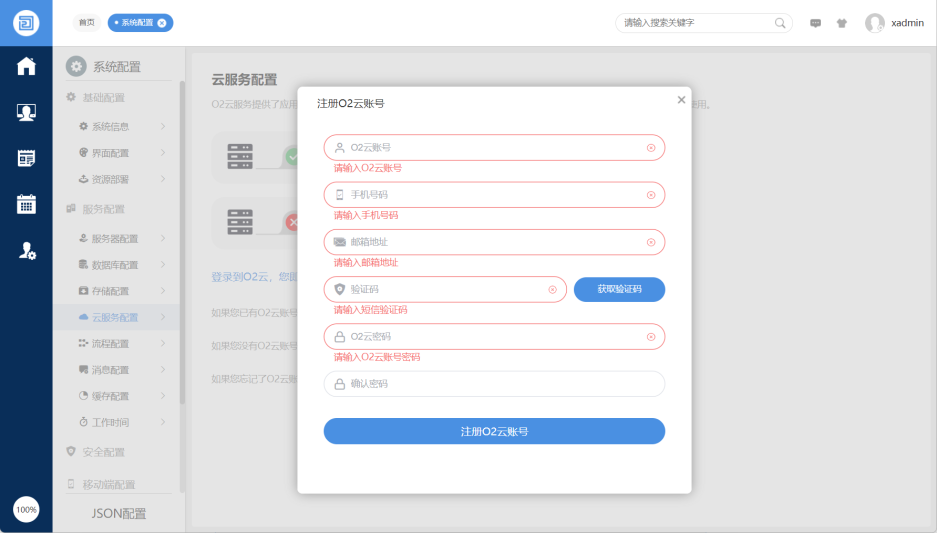The image size is (937, 533).
Task: Clear the 邮箱地址 field with its X icon
Action: pos(651,242)
